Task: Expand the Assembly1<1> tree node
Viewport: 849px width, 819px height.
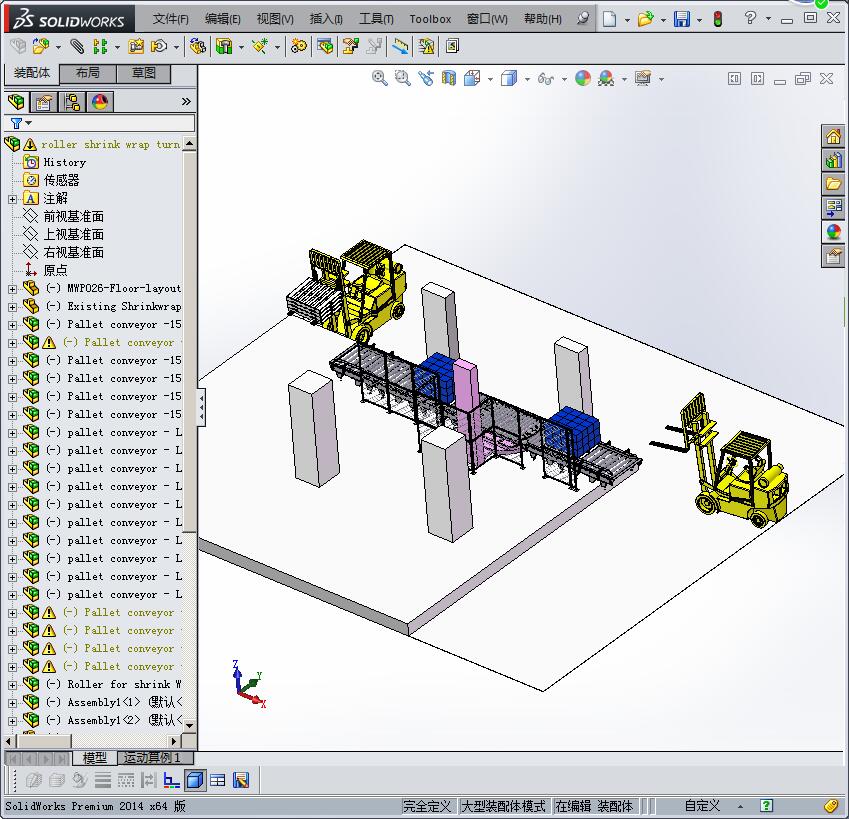Action: (12, 703)
